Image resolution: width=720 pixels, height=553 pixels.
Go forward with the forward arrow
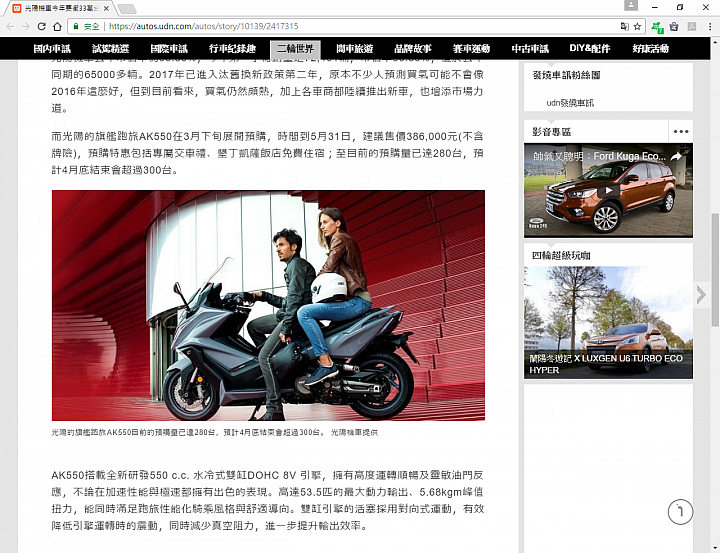[x=25, y=26]
